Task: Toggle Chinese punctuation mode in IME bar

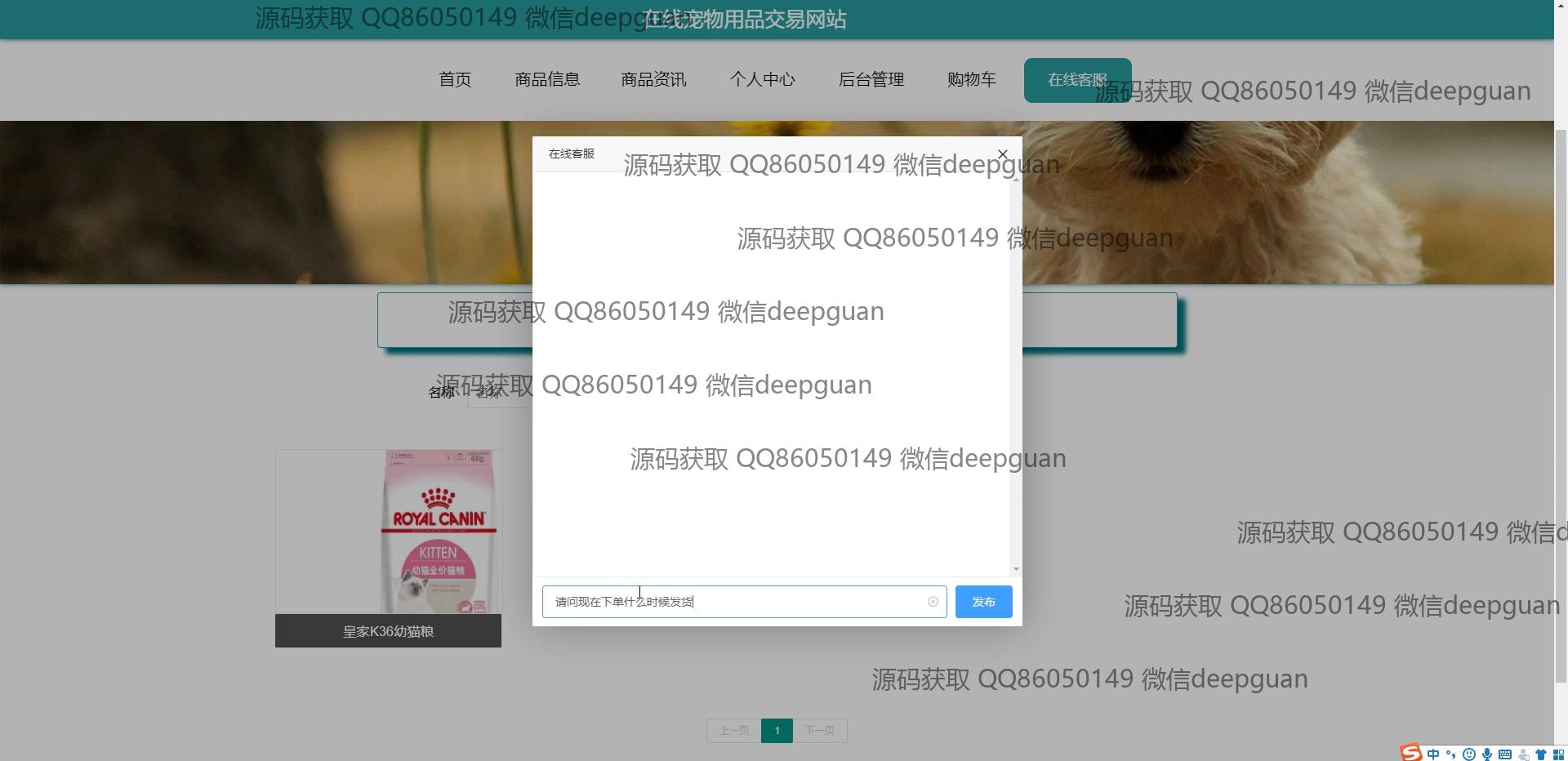Action: click(1451, 754)
